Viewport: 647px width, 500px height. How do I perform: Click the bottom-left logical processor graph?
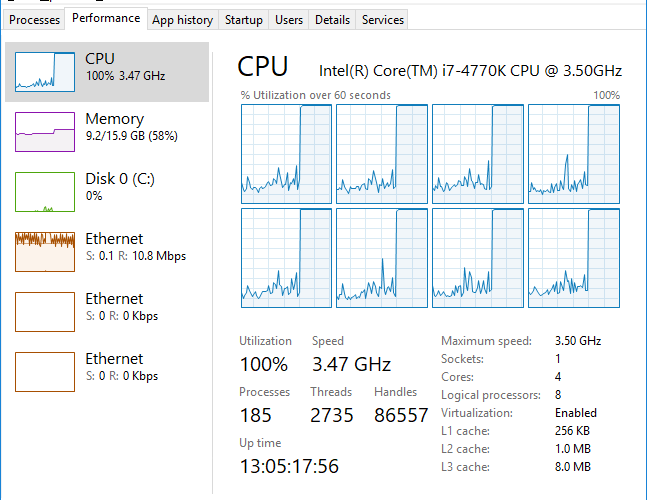point(286,257)
